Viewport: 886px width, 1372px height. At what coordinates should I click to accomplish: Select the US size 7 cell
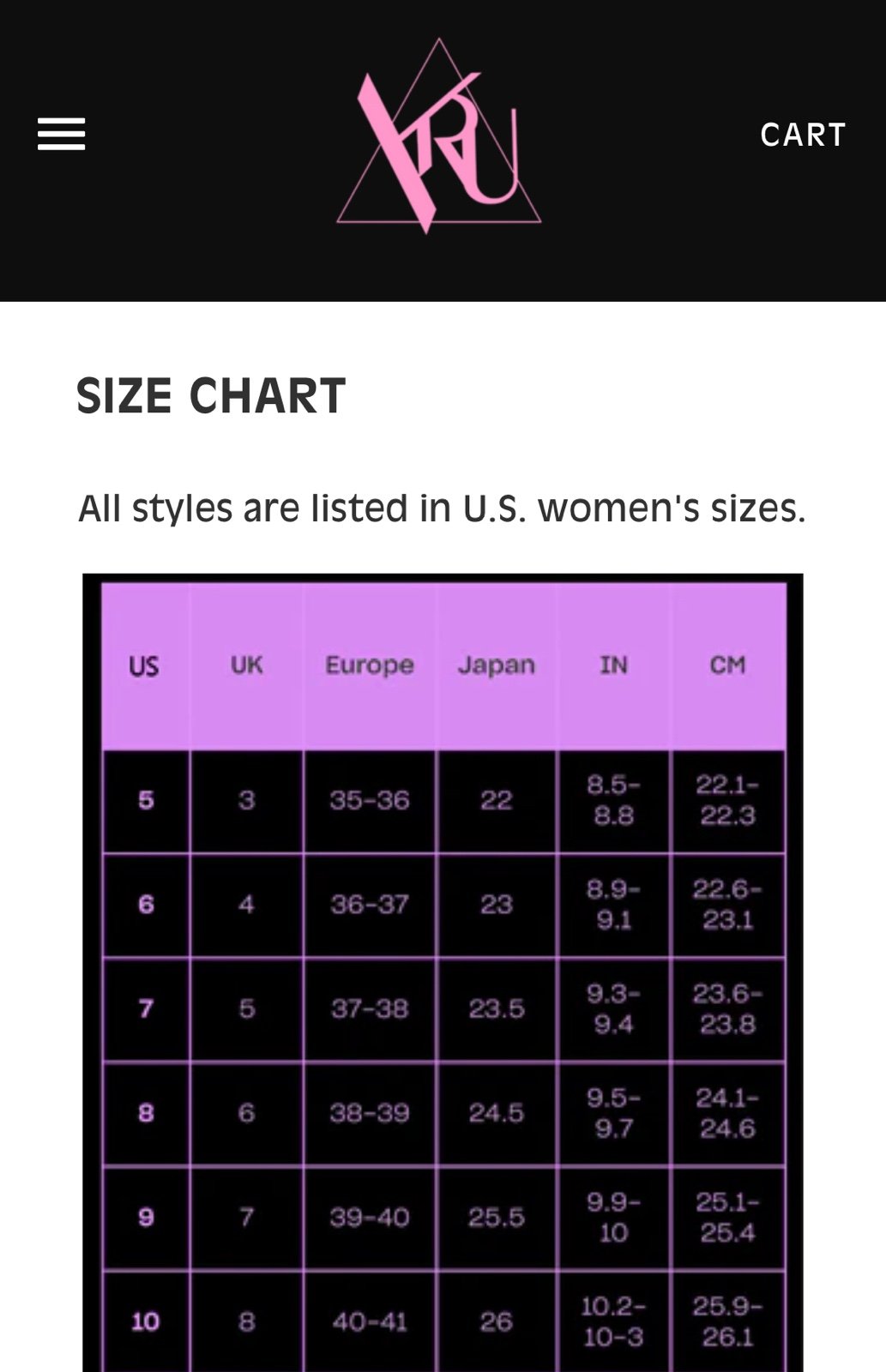tap(146, 1008)
